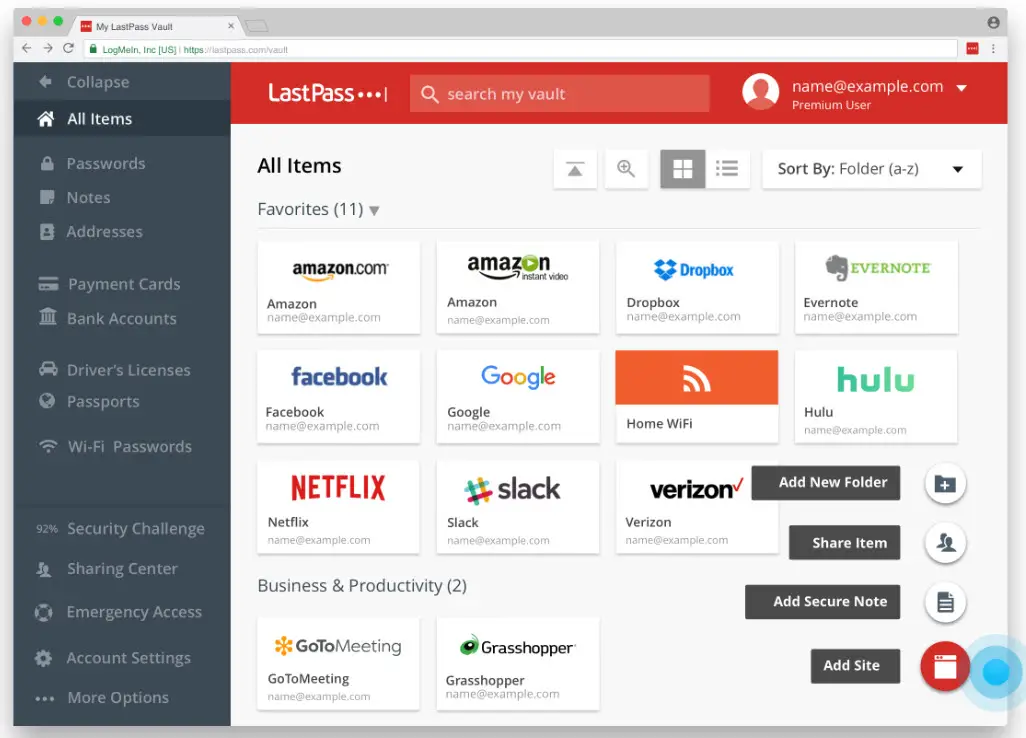1026x738 pixels.
Task: Switch to grid view
Action: (682, 169)
